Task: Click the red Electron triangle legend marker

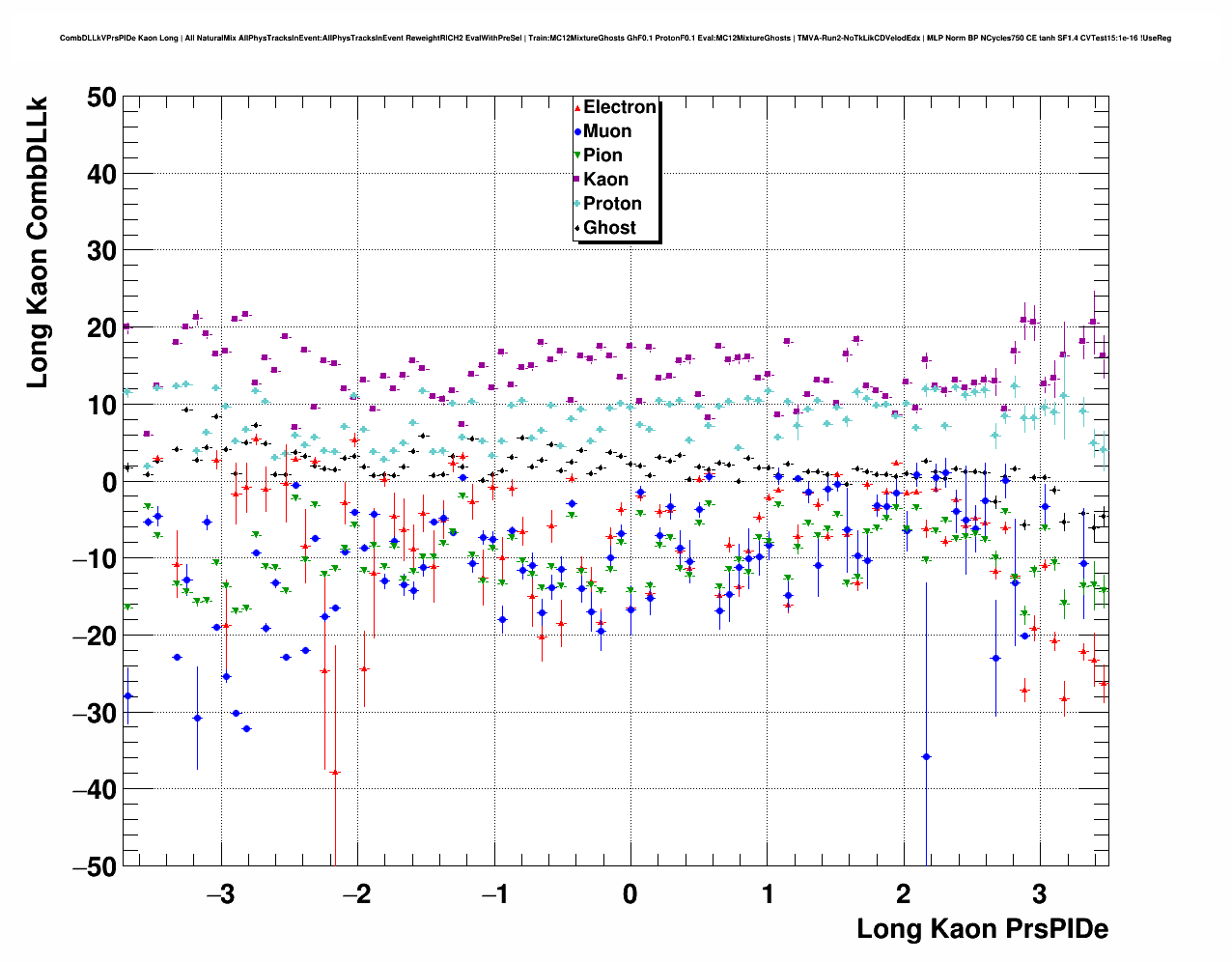Action: tap(577, 108)
